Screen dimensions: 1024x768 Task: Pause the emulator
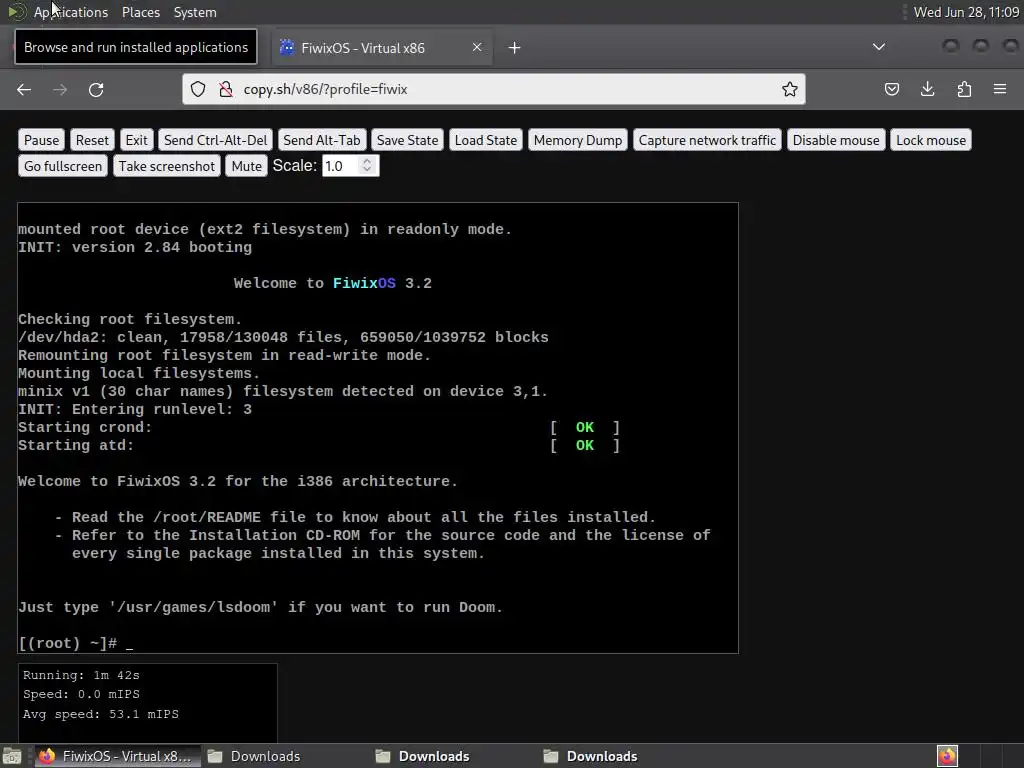point(41,140)
